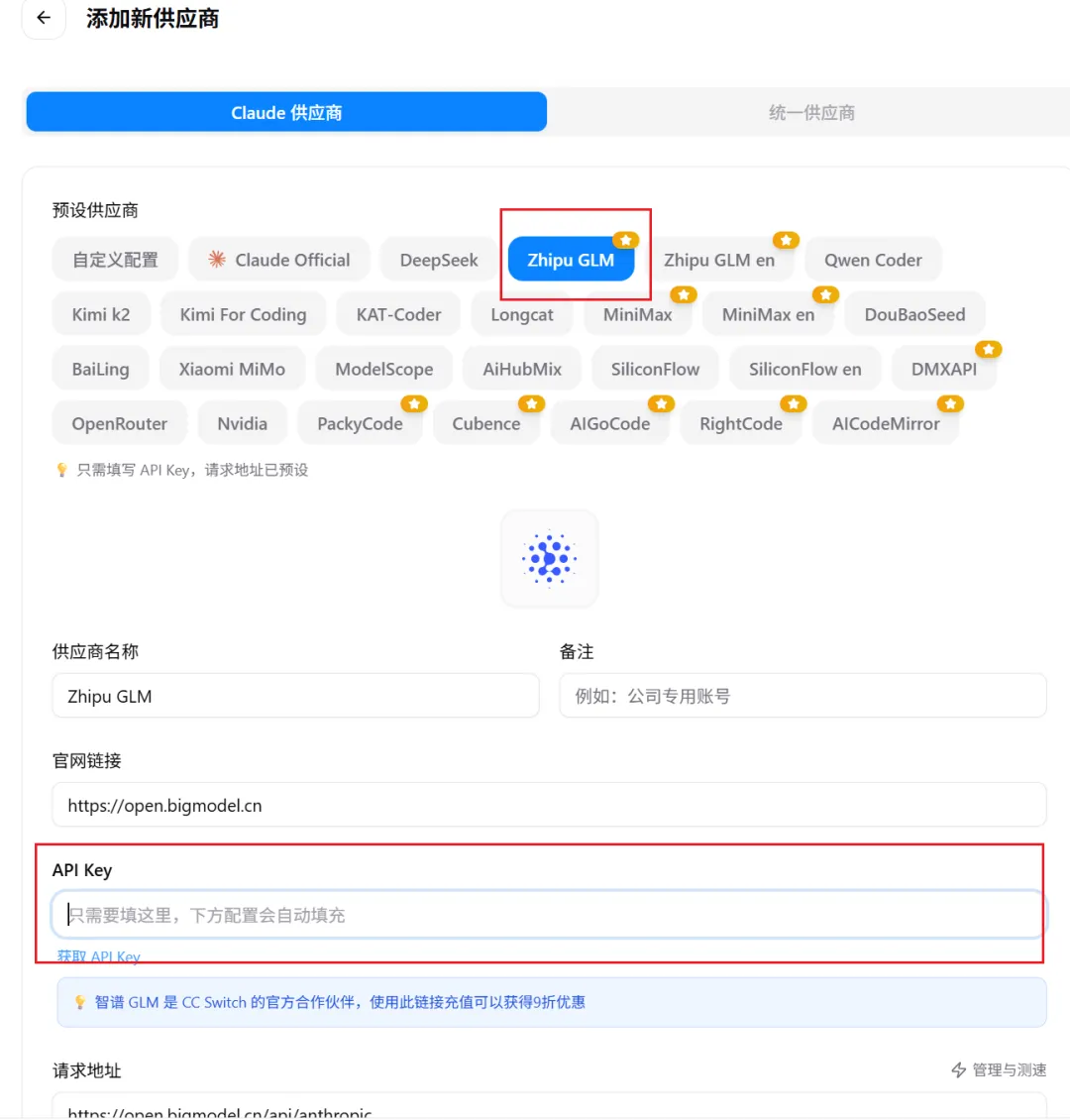Click star badge on AICodeMirror
The image size is (1070, 1120).
951,404
